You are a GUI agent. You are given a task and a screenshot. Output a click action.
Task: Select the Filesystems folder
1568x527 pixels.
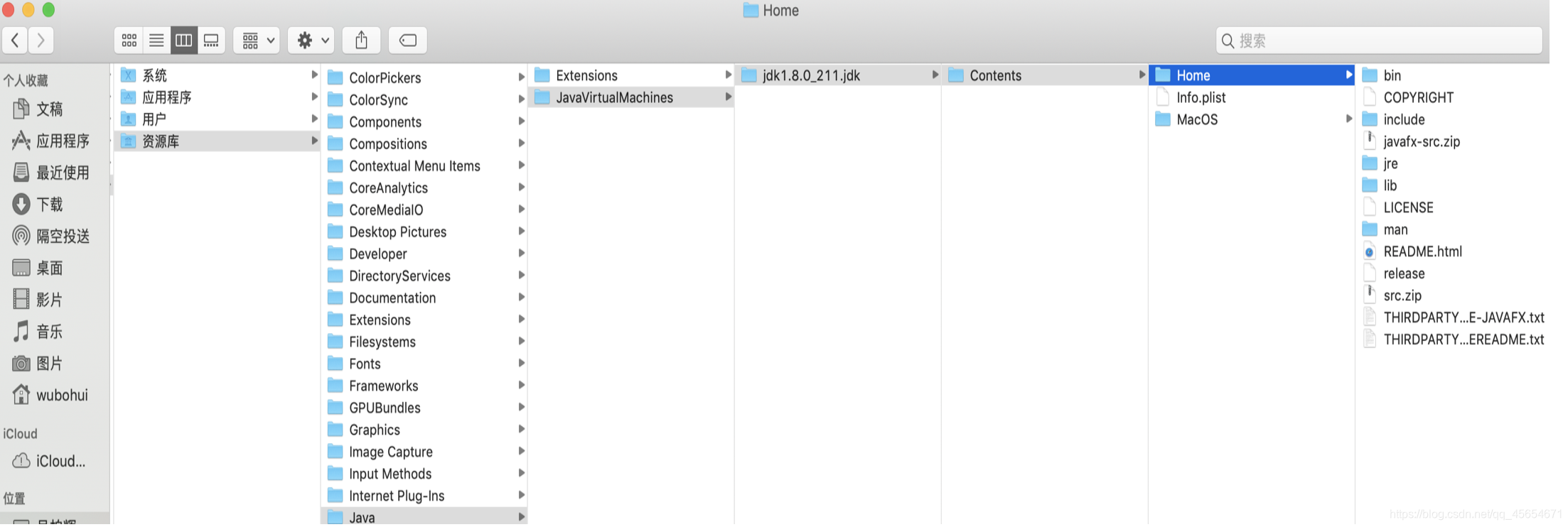click(x=424, y=342)
